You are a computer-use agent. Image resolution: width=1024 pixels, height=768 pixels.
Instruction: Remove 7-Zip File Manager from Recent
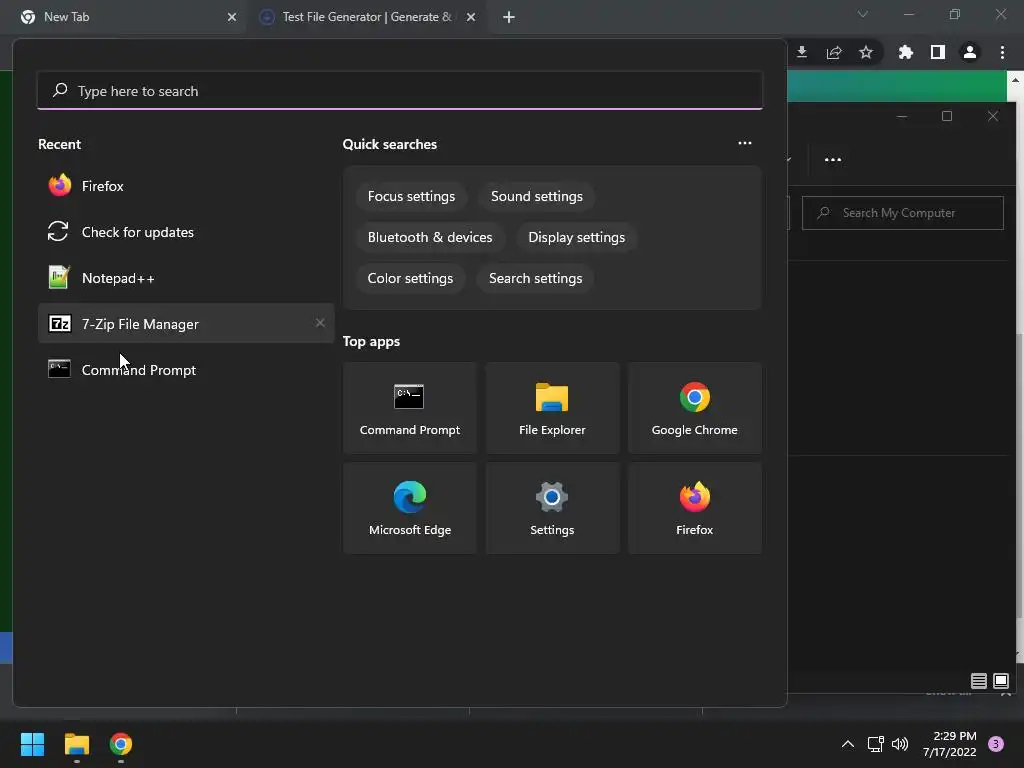click(x=320, y=323)
